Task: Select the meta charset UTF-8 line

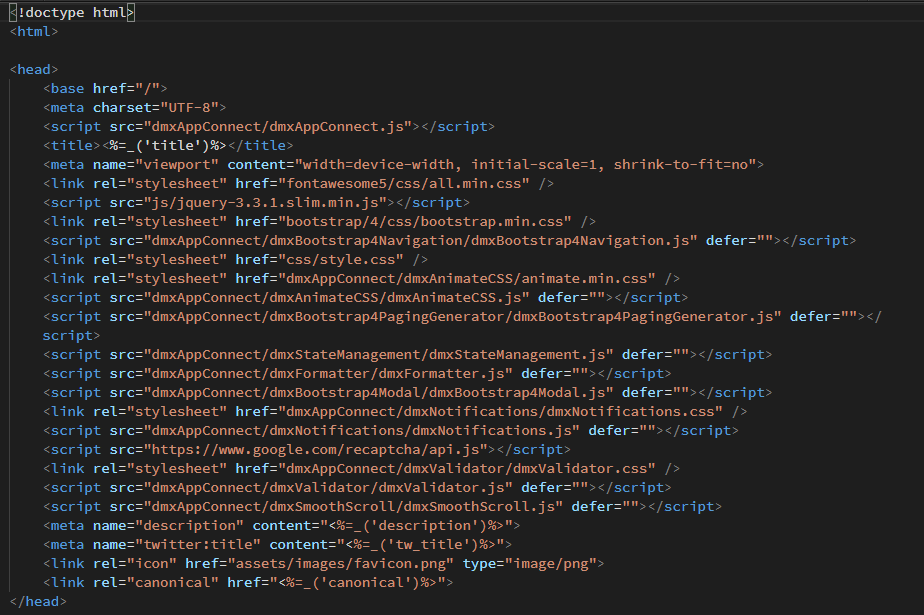Action: 134,107
